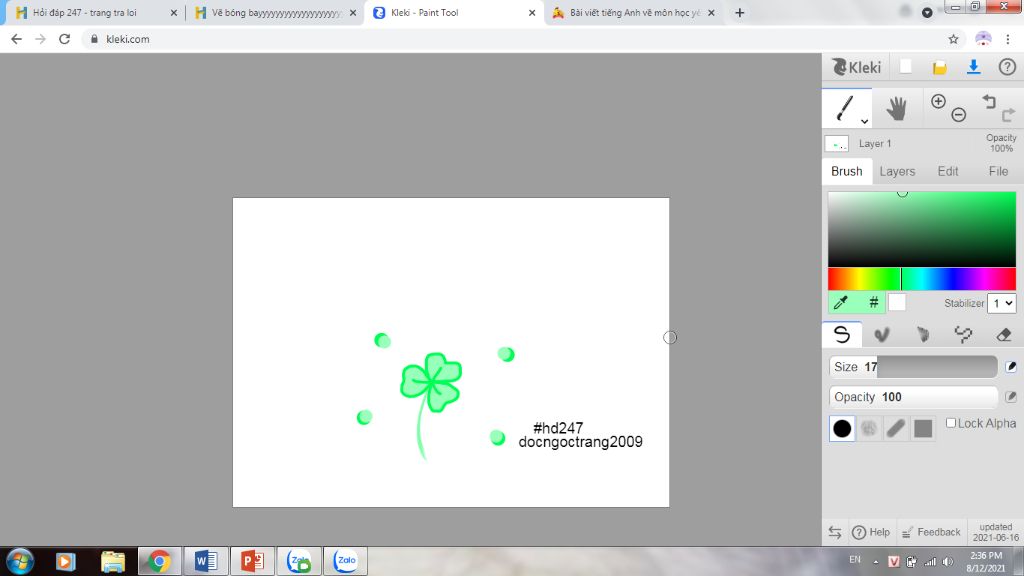Activate the eyedropper color picker
This screenshot has height=576, width=1024.
[841, 302]
